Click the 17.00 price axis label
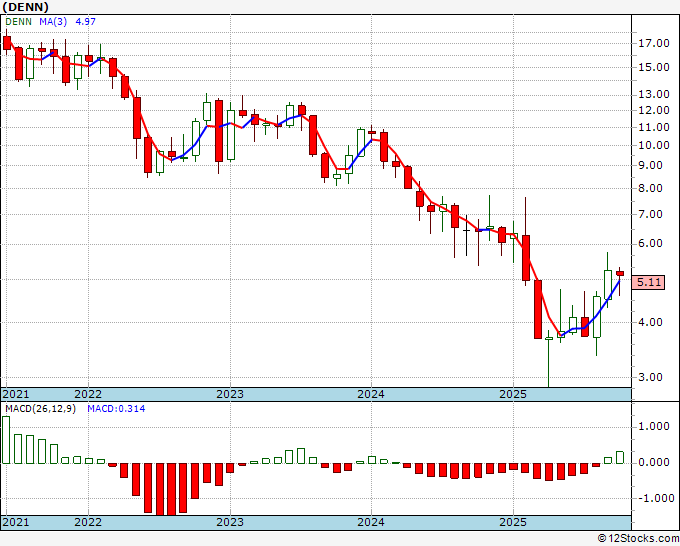The width and height of the screenshot is (680, 546). (x=654, y=43)
